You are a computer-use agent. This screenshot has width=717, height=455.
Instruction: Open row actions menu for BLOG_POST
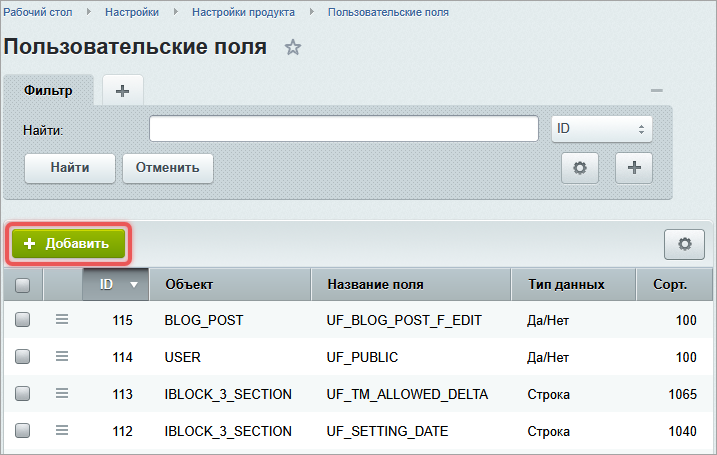point(62,319)
